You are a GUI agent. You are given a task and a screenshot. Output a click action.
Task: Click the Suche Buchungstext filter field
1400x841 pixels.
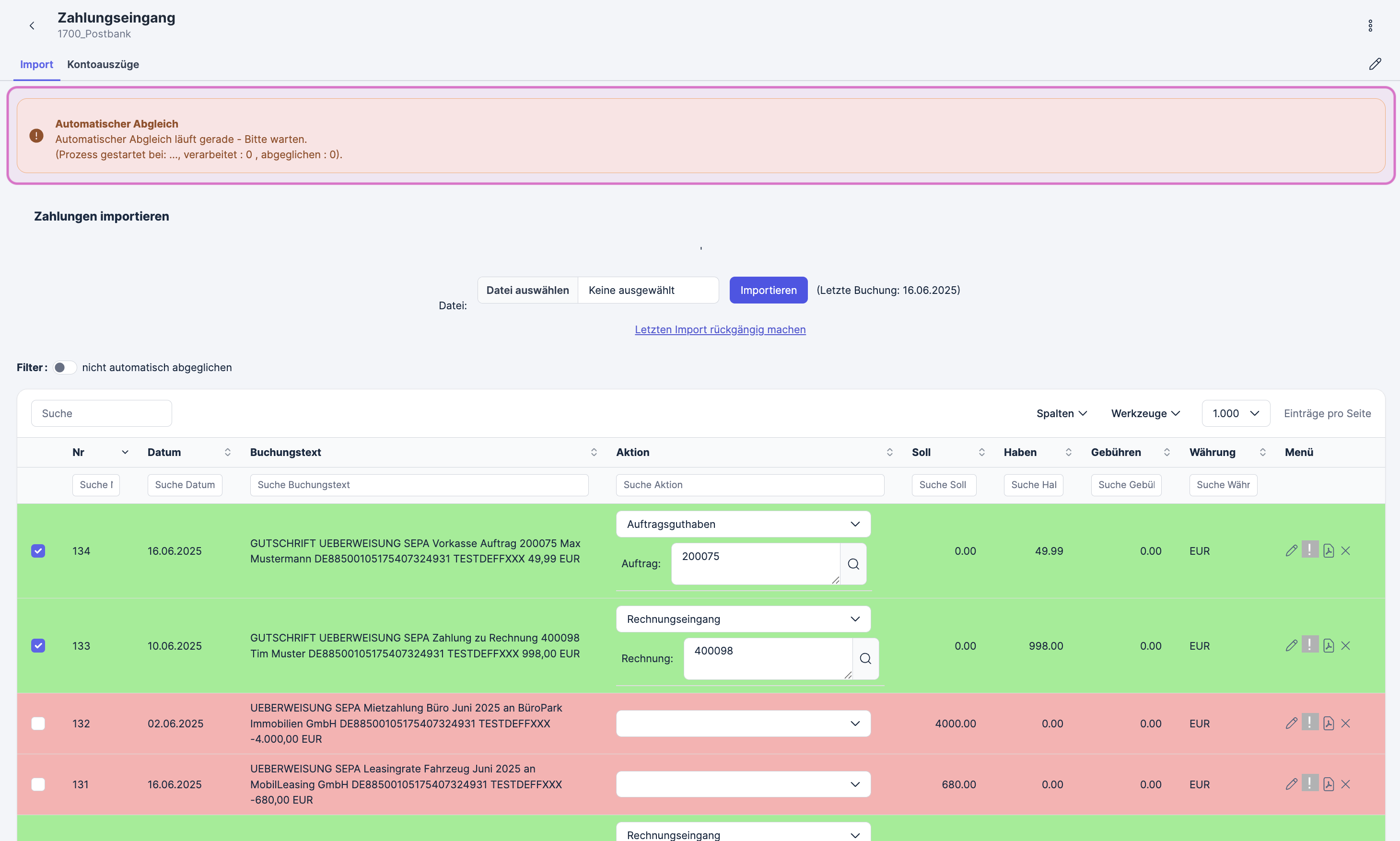click(419, 485)
